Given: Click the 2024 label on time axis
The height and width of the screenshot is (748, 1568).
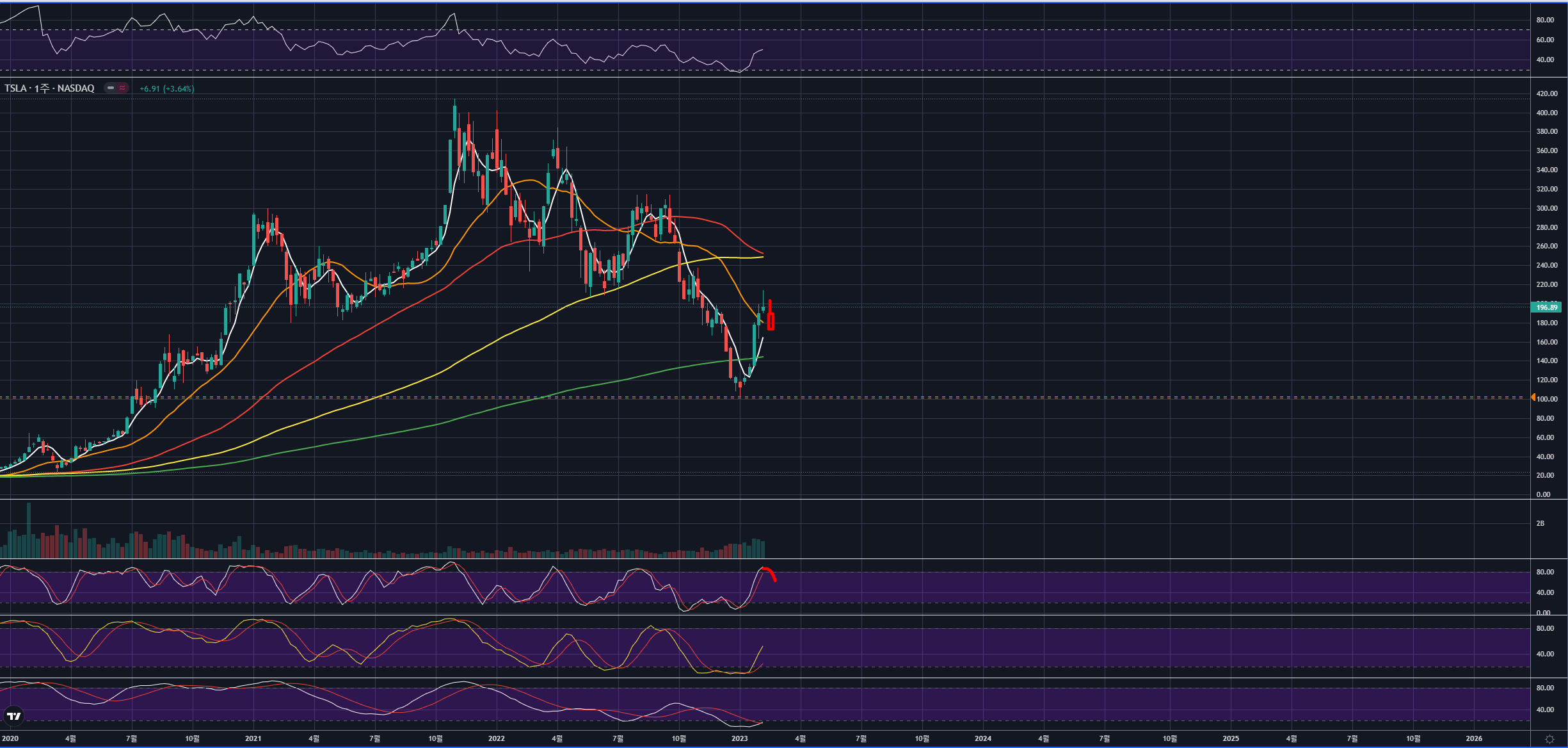Looking at the screenshot, I should point(982,738).
